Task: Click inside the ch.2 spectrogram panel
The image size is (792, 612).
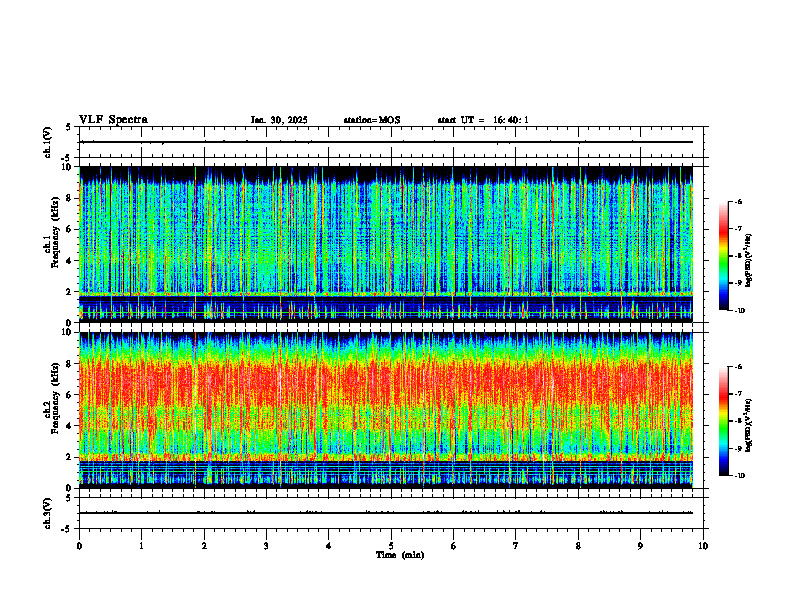Action: 386,410
